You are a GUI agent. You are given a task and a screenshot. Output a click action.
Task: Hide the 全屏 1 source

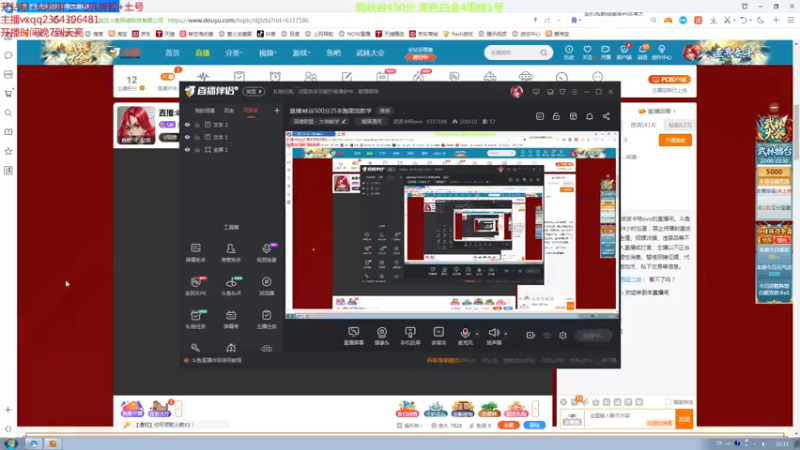(x=187, y=149)
